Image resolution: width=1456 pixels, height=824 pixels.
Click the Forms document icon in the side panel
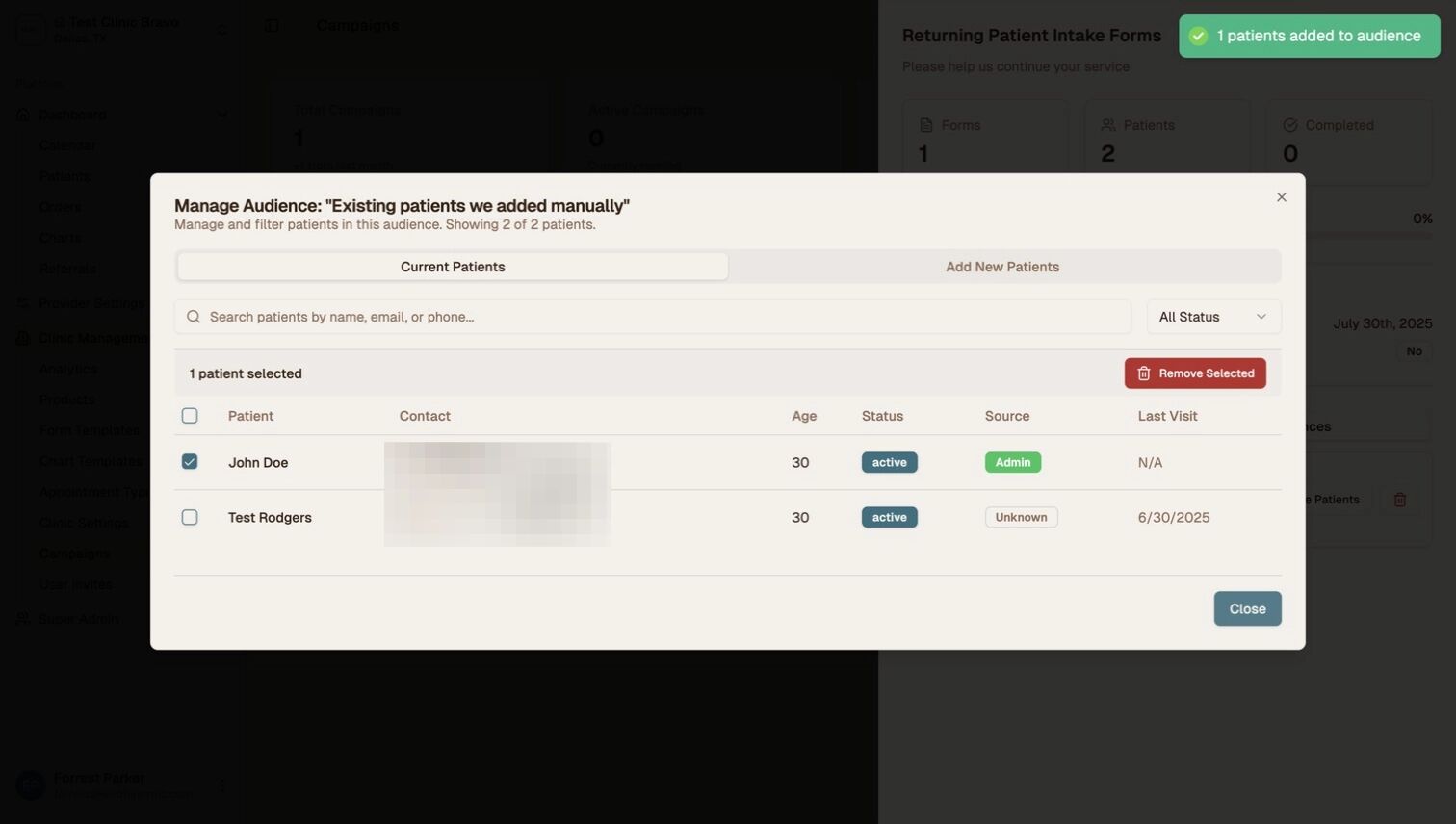point(926,125)
